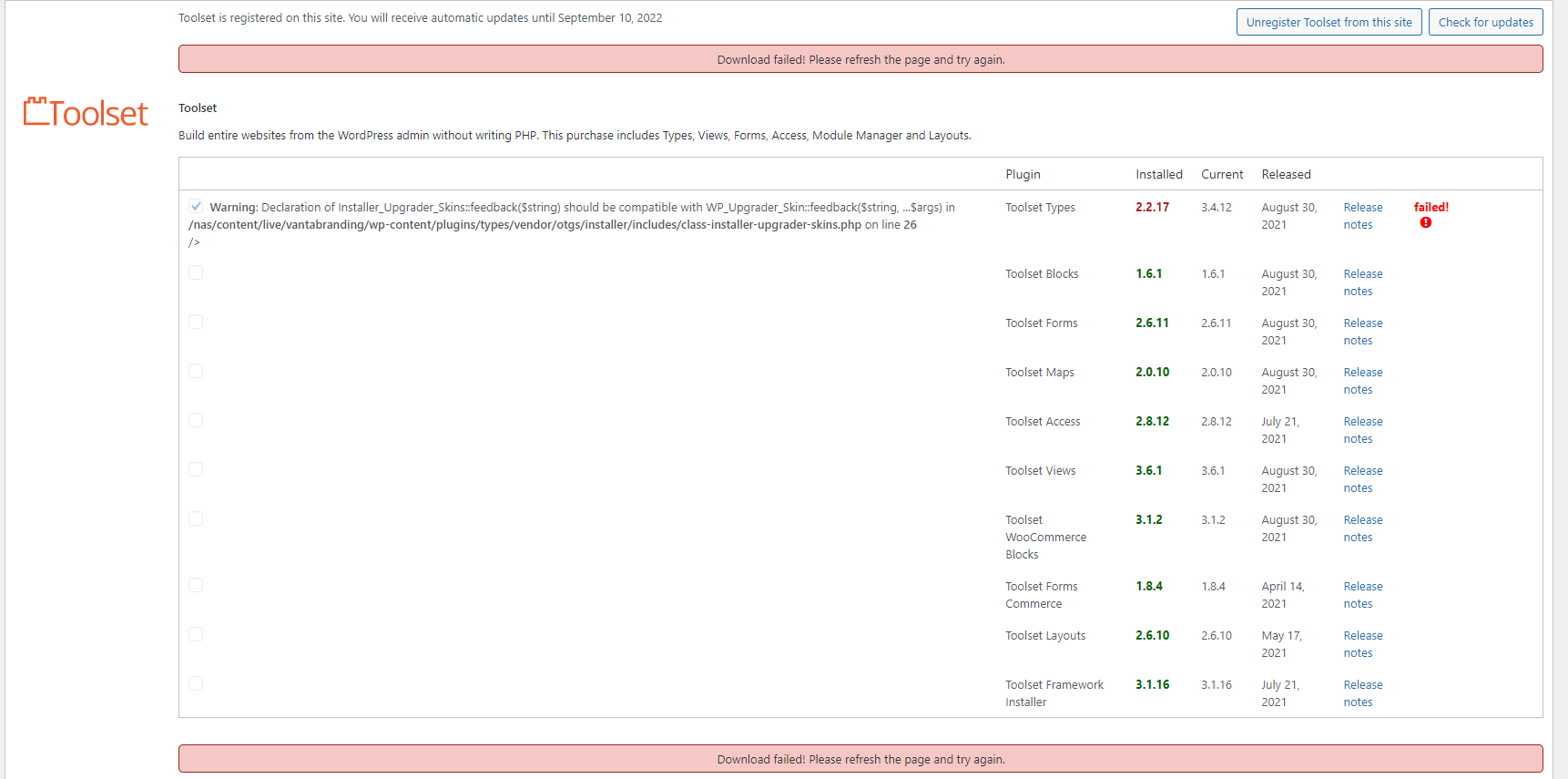Viewport: 1568px width, 779px height.
Task: Open Release notes for Toolset Views
Action: [x=1362, y=479]
